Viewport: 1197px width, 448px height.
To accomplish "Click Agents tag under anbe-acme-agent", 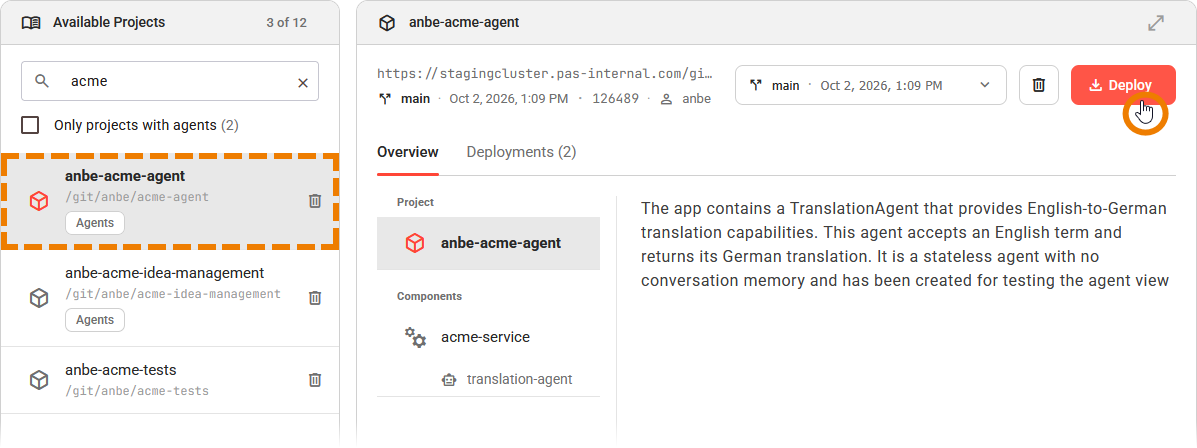I will tap(95, 223).
